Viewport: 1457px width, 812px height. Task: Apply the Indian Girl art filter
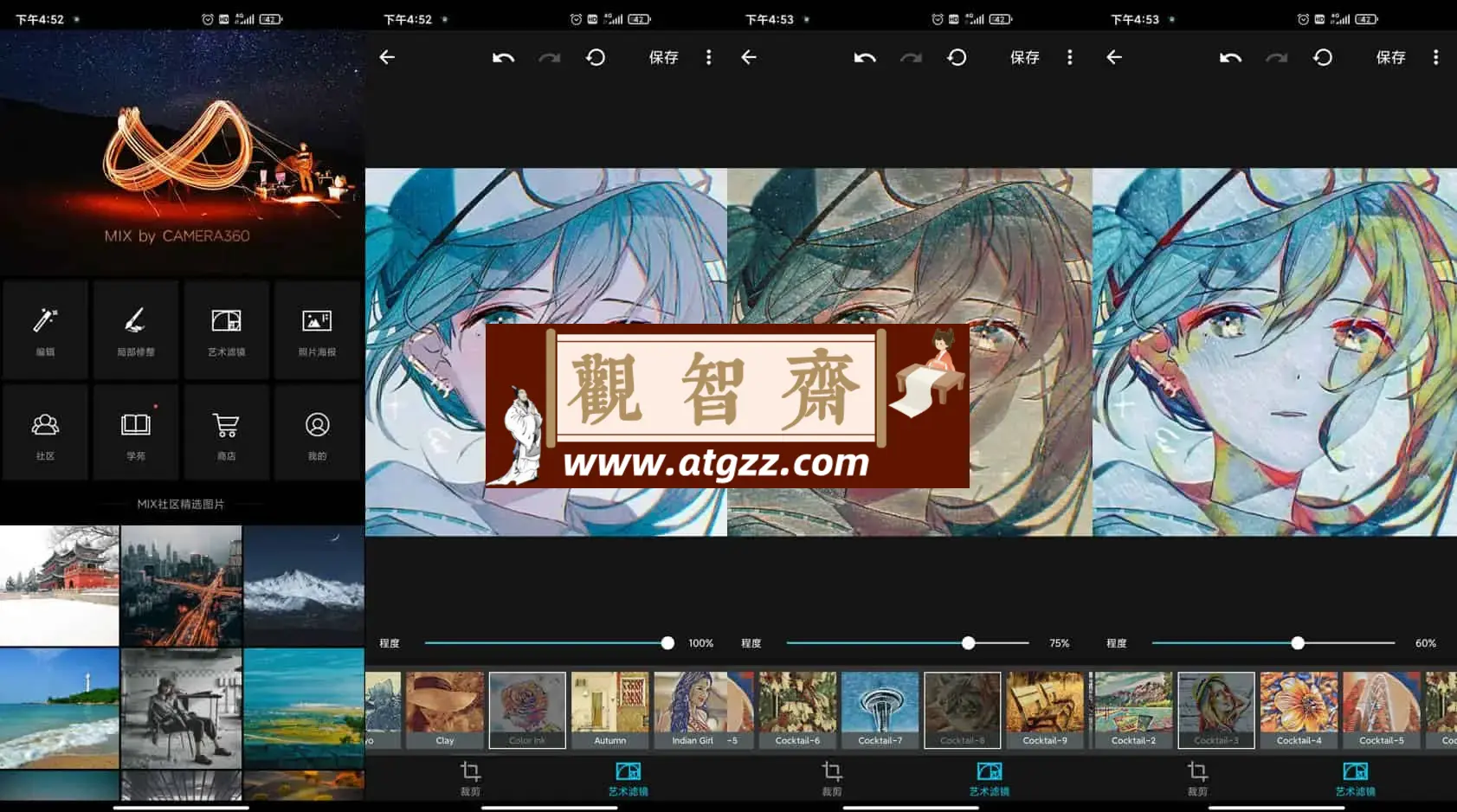coord(692,710)
